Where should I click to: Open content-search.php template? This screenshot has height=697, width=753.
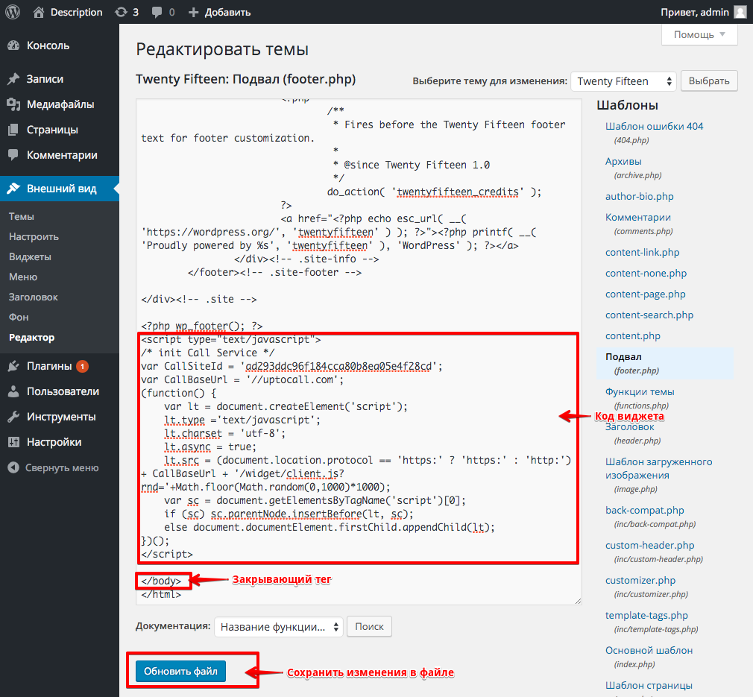click(649, 315)
